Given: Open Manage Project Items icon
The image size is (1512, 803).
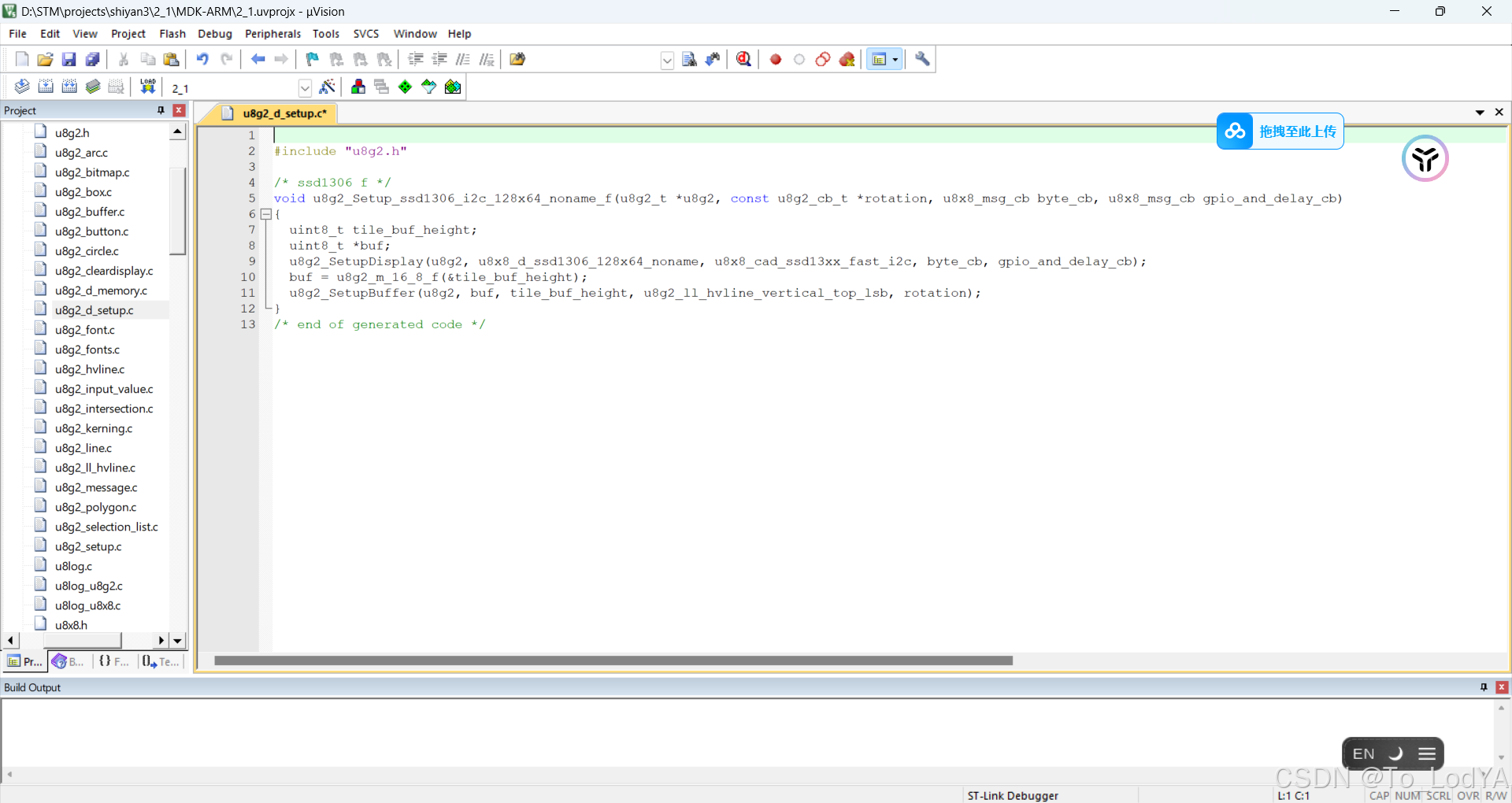Looking at the screenshot, I should click(x=358, y=87).
